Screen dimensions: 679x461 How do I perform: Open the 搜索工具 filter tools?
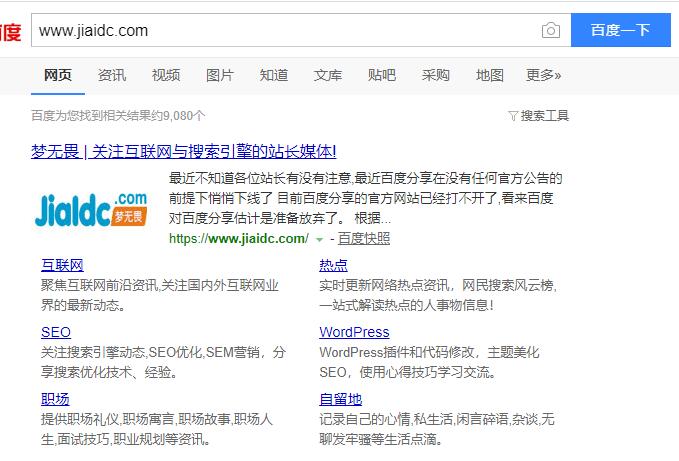coord(539,115)
